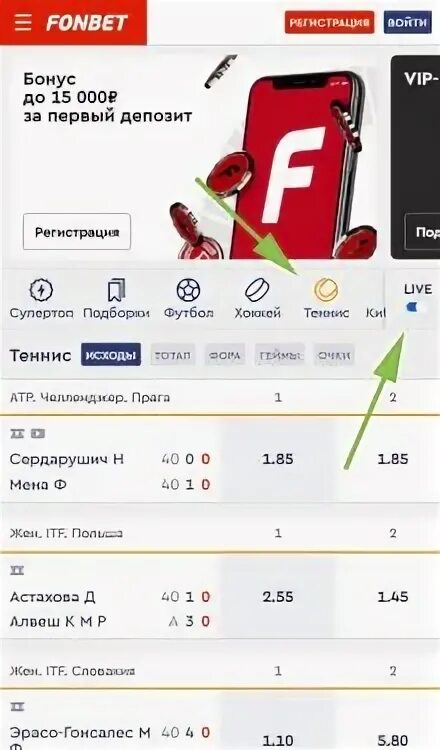The height and width of the screenshot is (750, 440).
Task: Select the Футбол soccer ball icon
Action: 188,289
